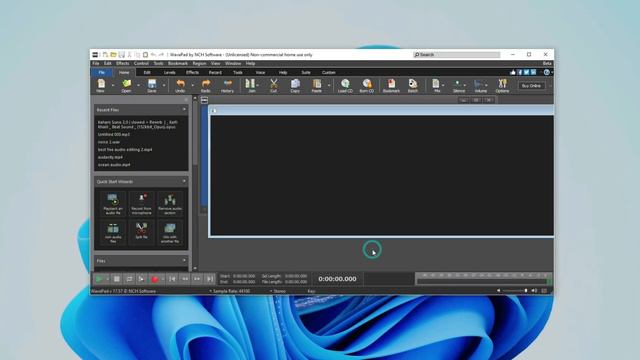Click the blue help question-mark icon

pyautogui.click(x=547, y=72)
